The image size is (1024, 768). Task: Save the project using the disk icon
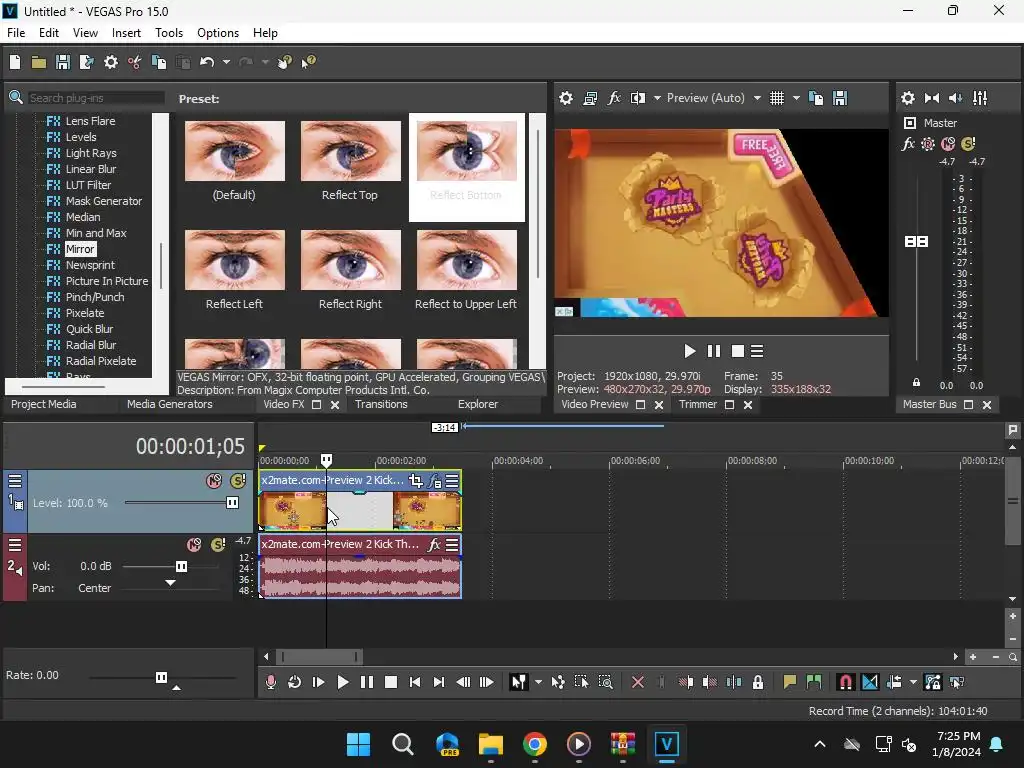pos(63,62)
